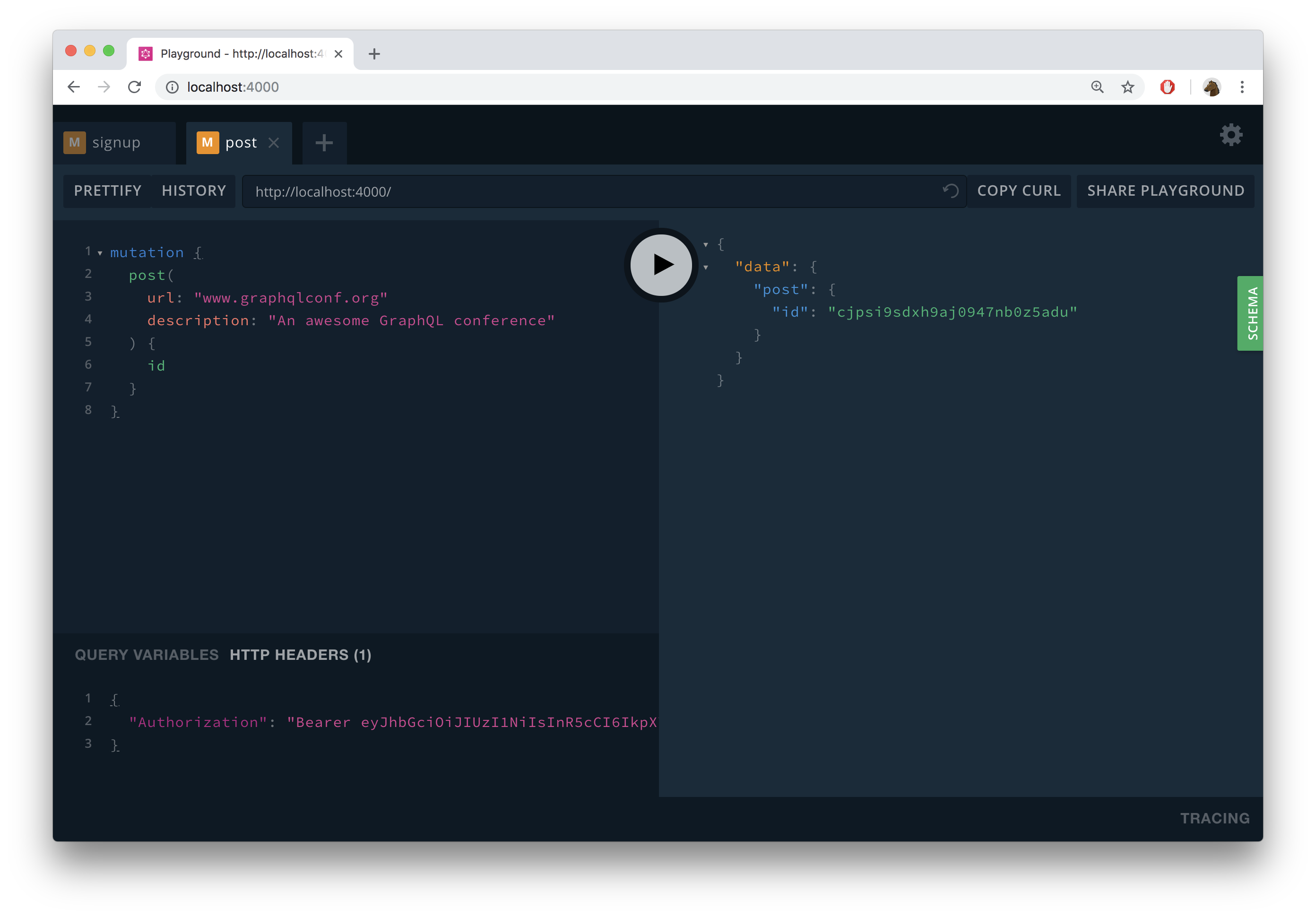Click Copy CURL button
Image resolution: width=1316 pixels, height=917 pixels.
pyautogui.click(x=1019, y=191)
